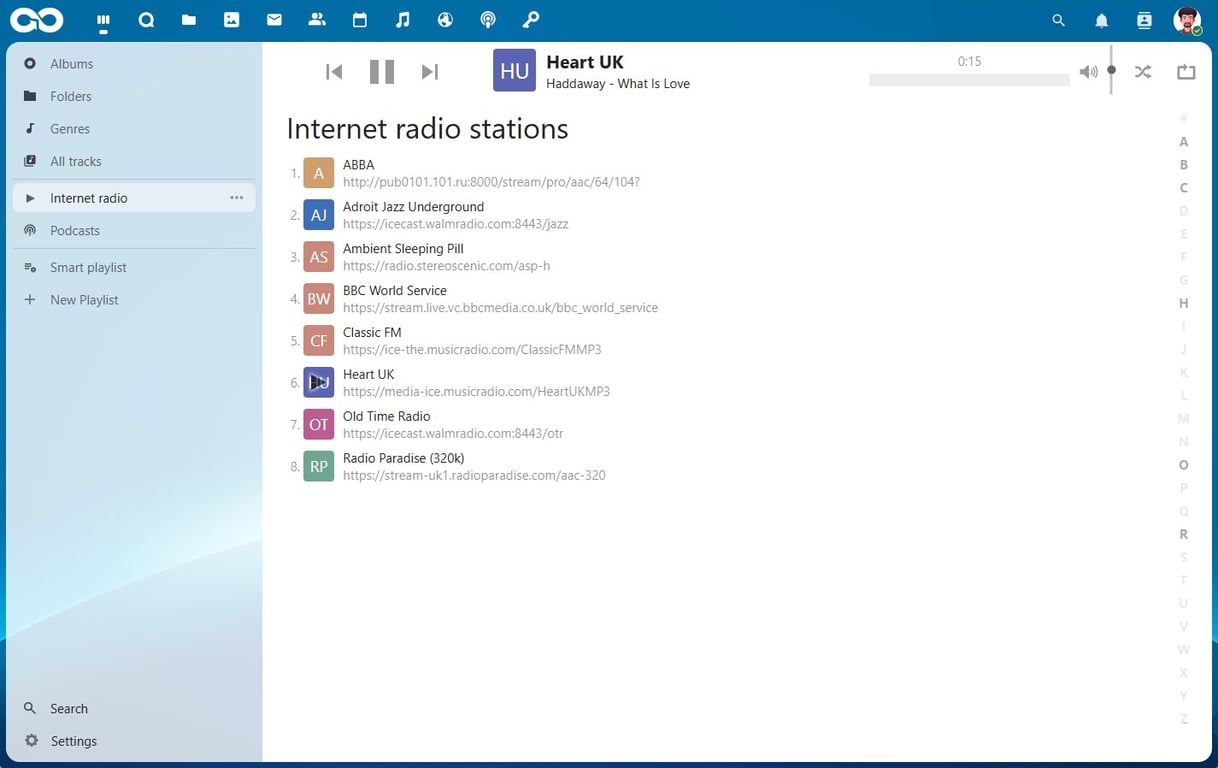The height and width of the screenshot is (768, 1218).
Task: Open the Dashboard app icon
Action: pos(103,20)
